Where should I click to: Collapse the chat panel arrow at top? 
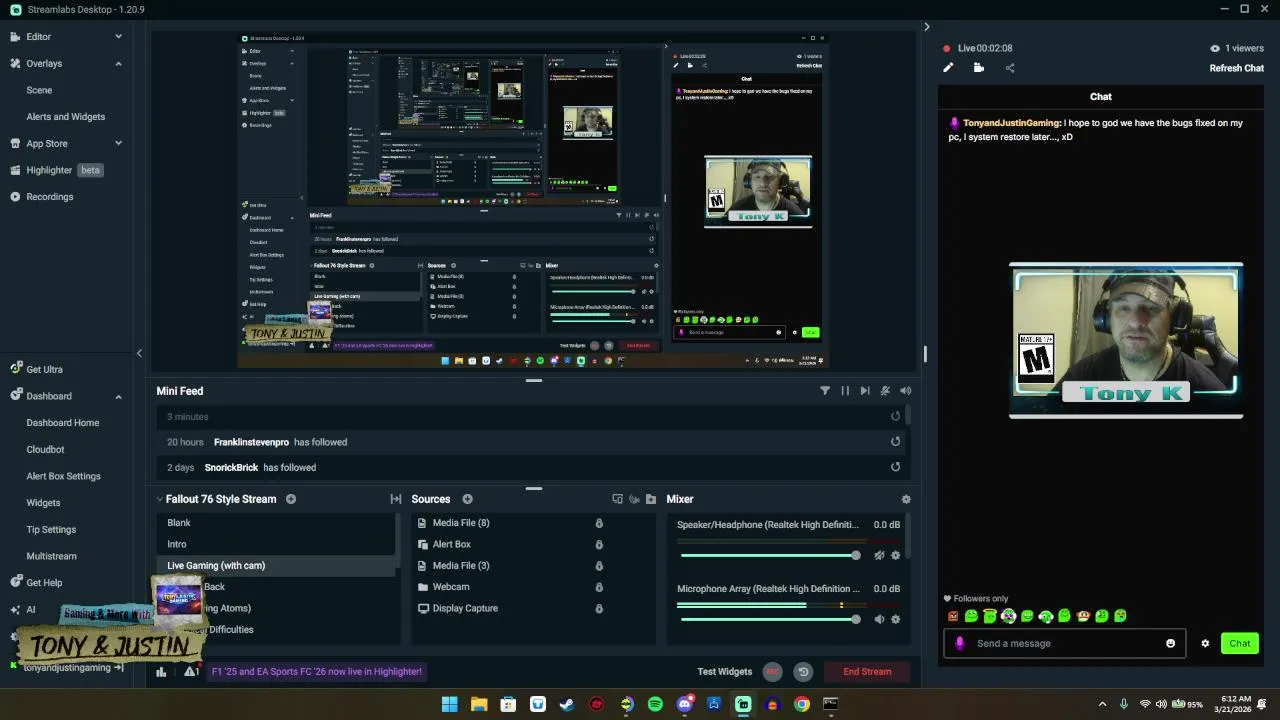(x=926, y=27)
